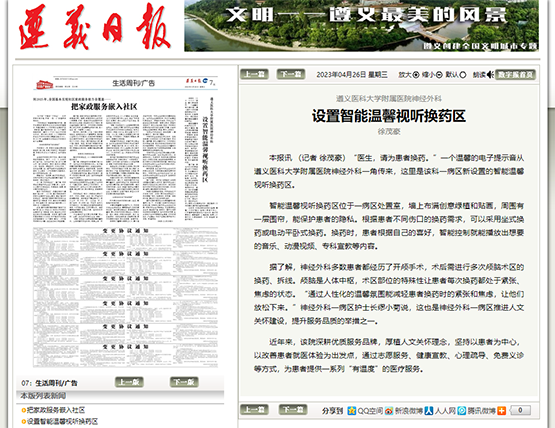Screen dimensions: 555x428
Task: Click the page label 07：生活周刊/广告
Action: 49,383
